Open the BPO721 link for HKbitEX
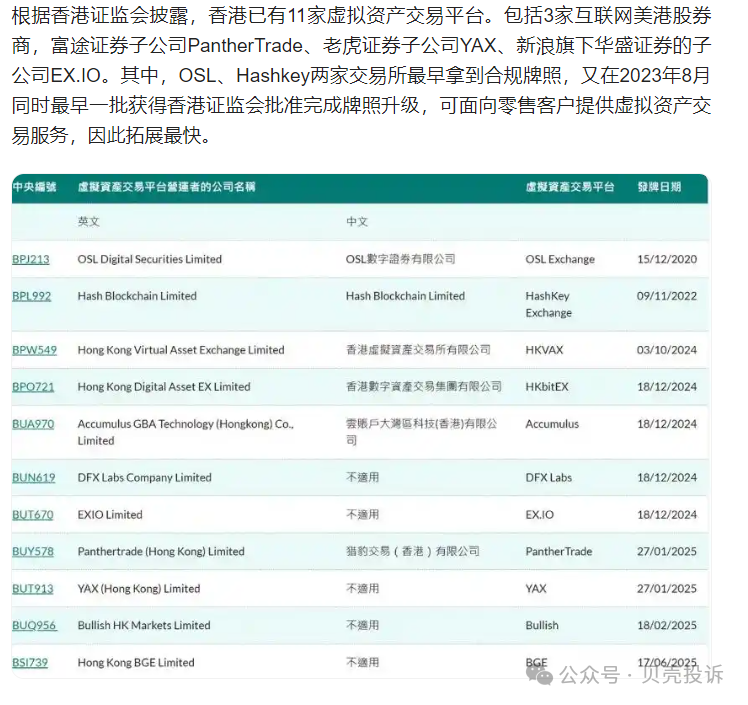Screen dimensions: 748x705 coord(33,387)
